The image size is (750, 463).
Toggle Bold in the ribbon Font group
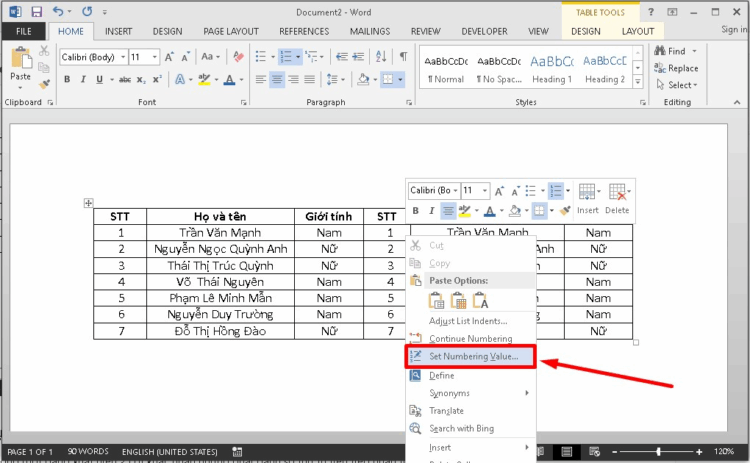[x=68, y=80]
